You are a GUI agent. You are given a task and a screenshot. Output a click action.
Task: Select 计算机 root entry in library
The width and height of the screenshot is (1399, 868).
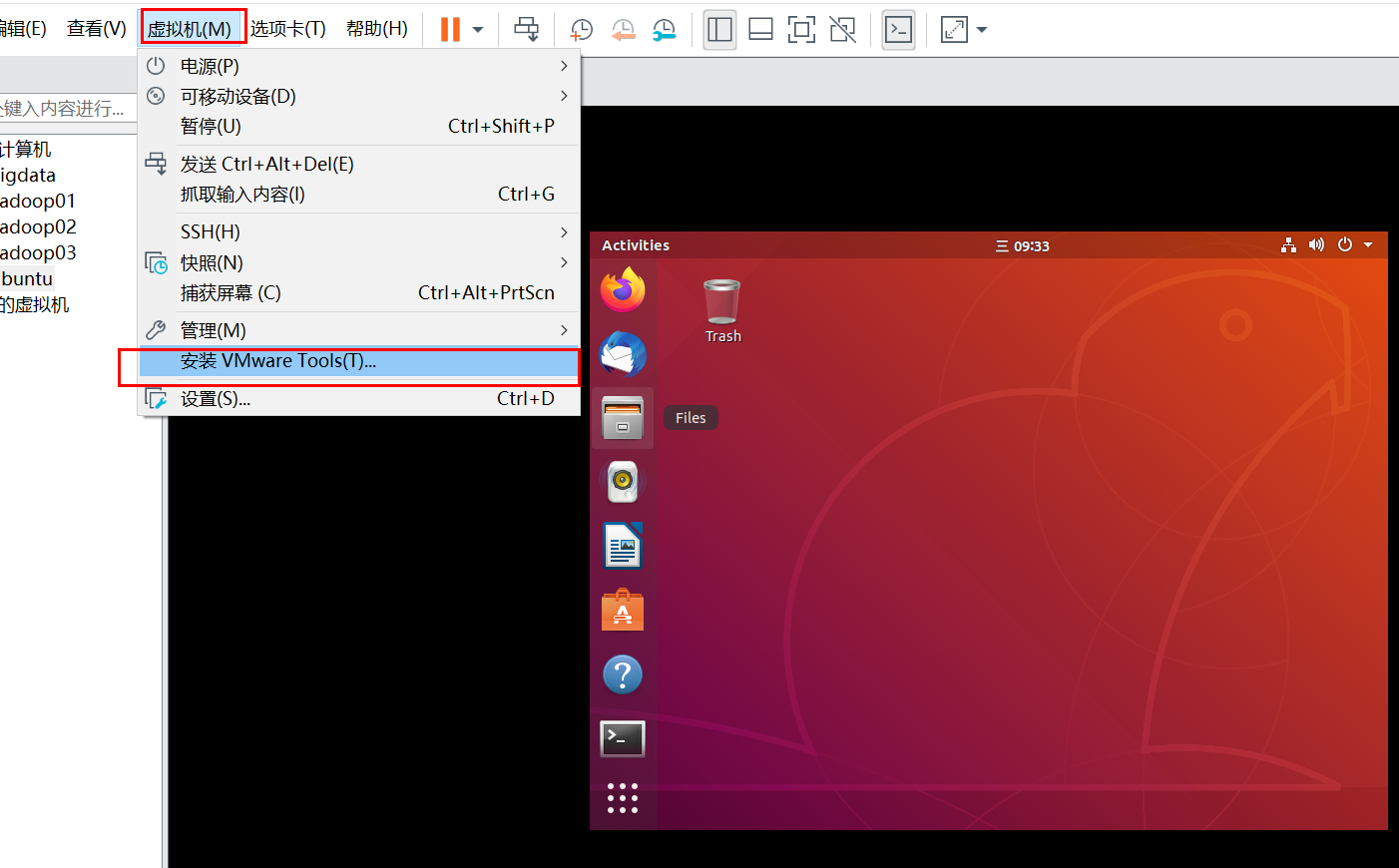pos(26,150)
